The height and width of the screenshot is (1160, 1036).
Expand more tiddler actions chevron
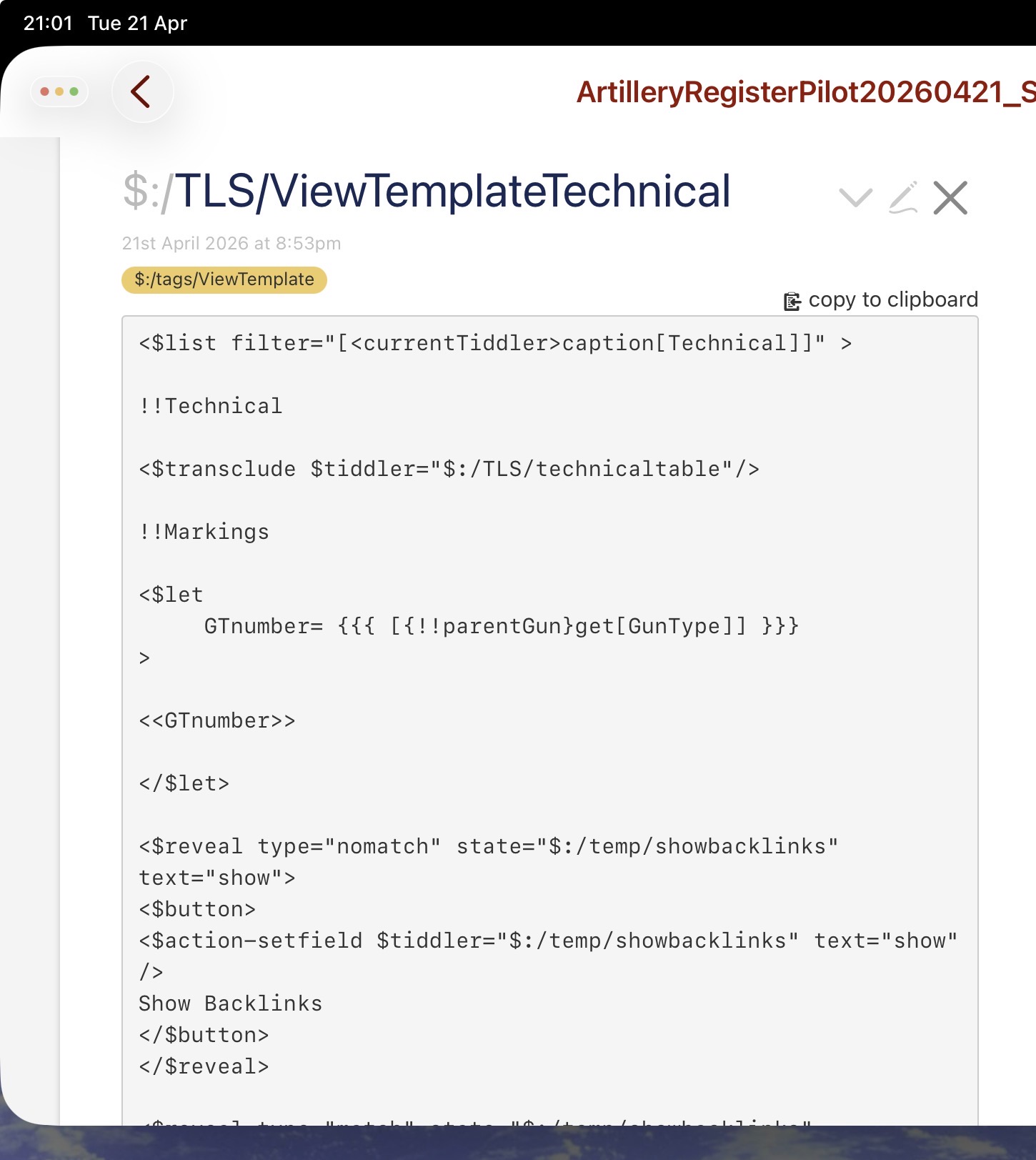pyautogui.click(x=855, y=198)
